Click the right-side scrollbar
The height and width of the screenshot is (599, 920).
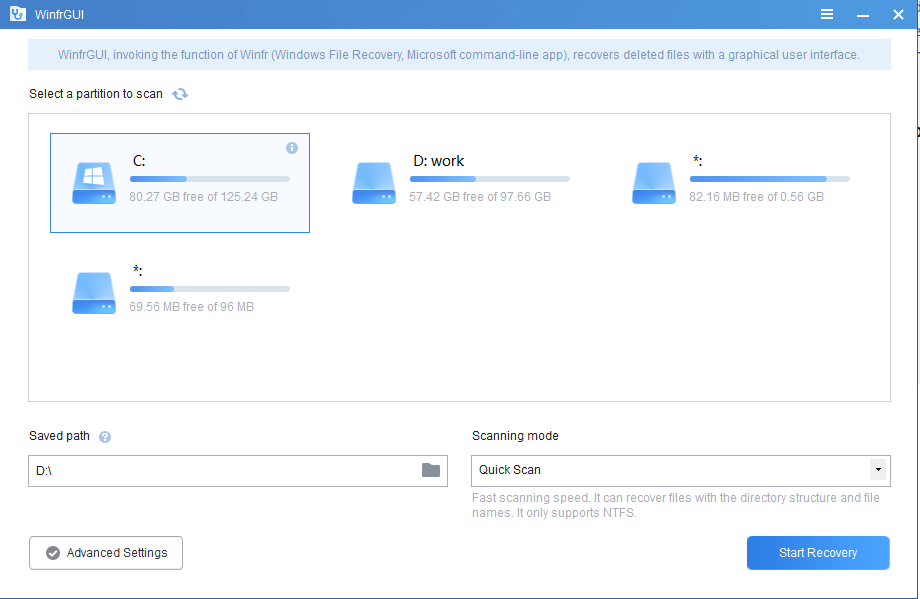coord(913,300)
